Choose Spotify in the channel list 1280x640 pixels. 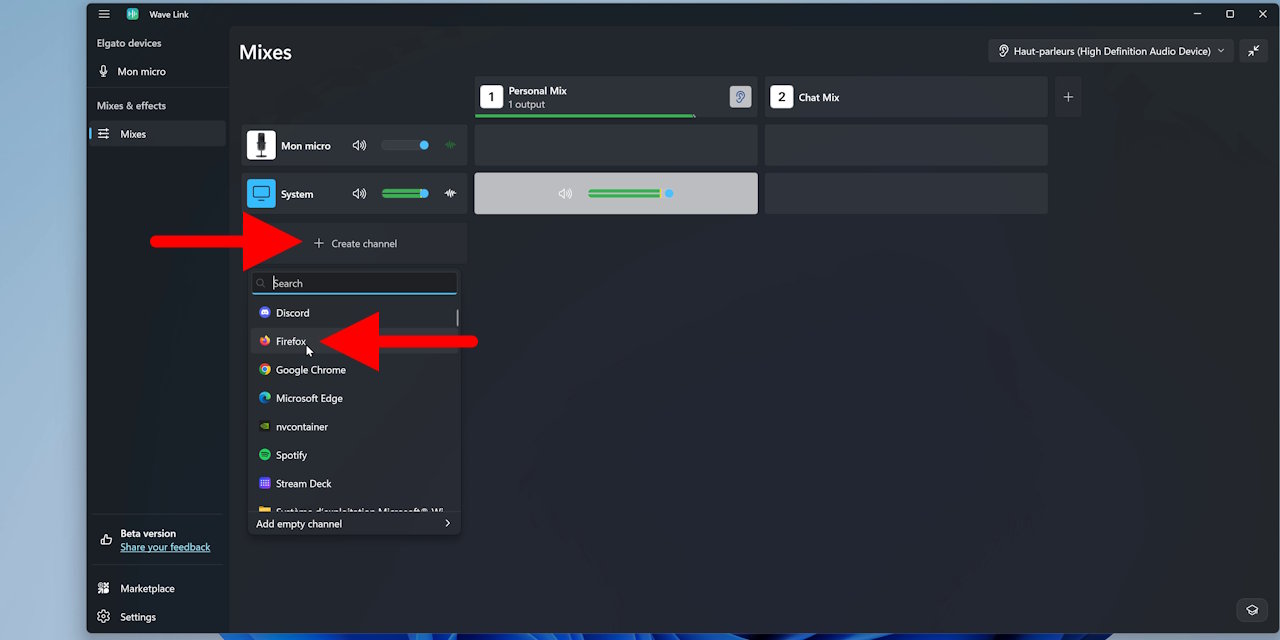point(291,455)
